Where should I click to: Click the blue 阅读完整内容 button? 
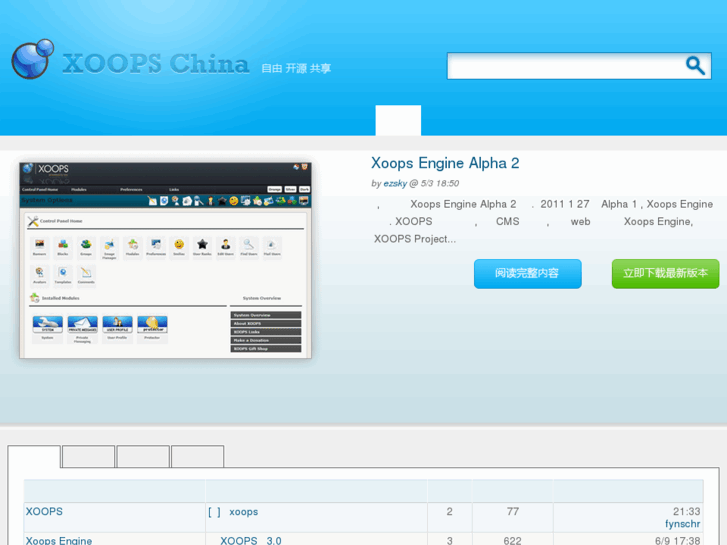pyautogui.click(x=528, y=274)
